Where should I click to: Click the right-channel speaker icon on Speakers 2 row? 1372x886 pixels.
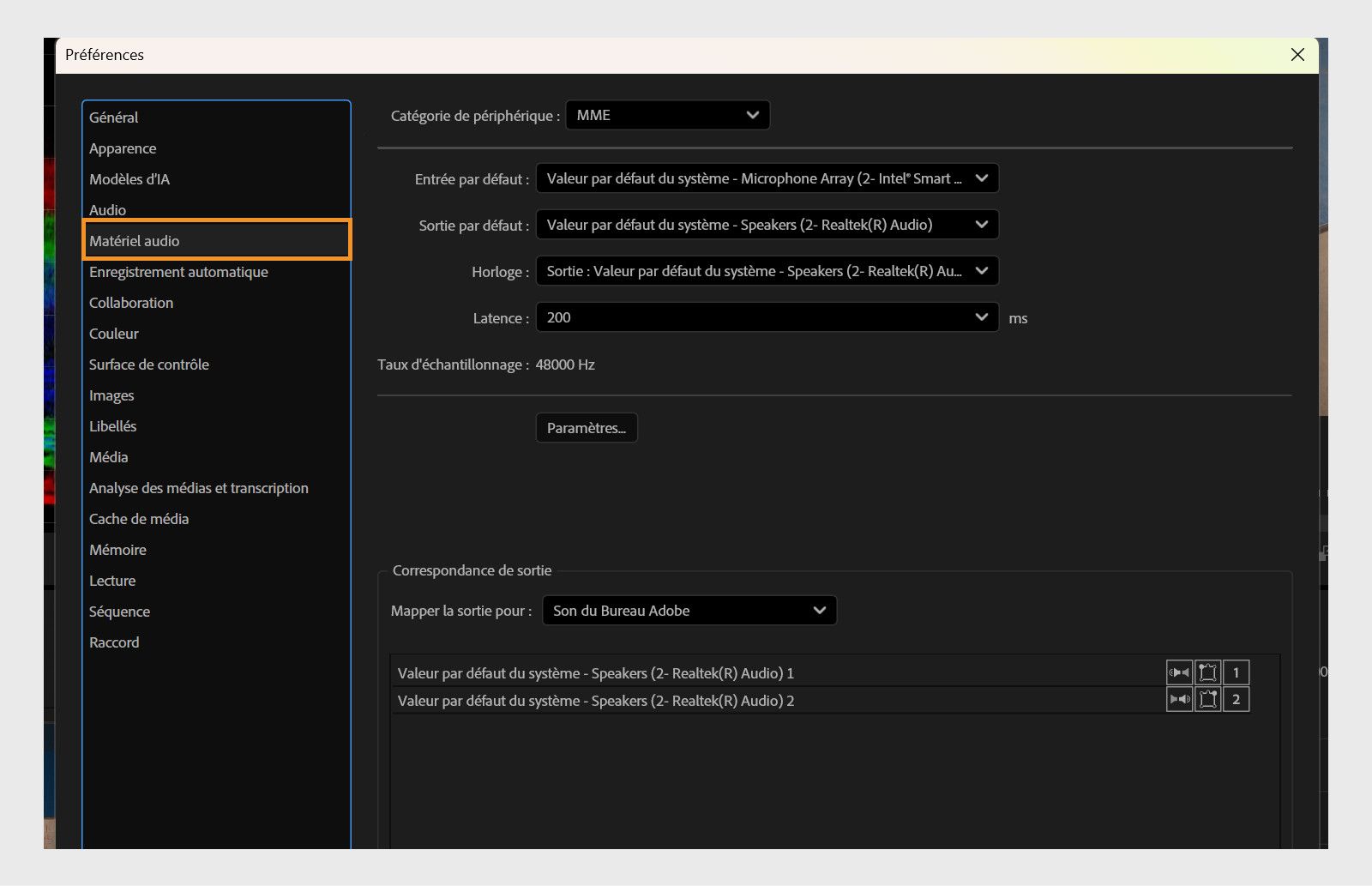point(1179,699)
